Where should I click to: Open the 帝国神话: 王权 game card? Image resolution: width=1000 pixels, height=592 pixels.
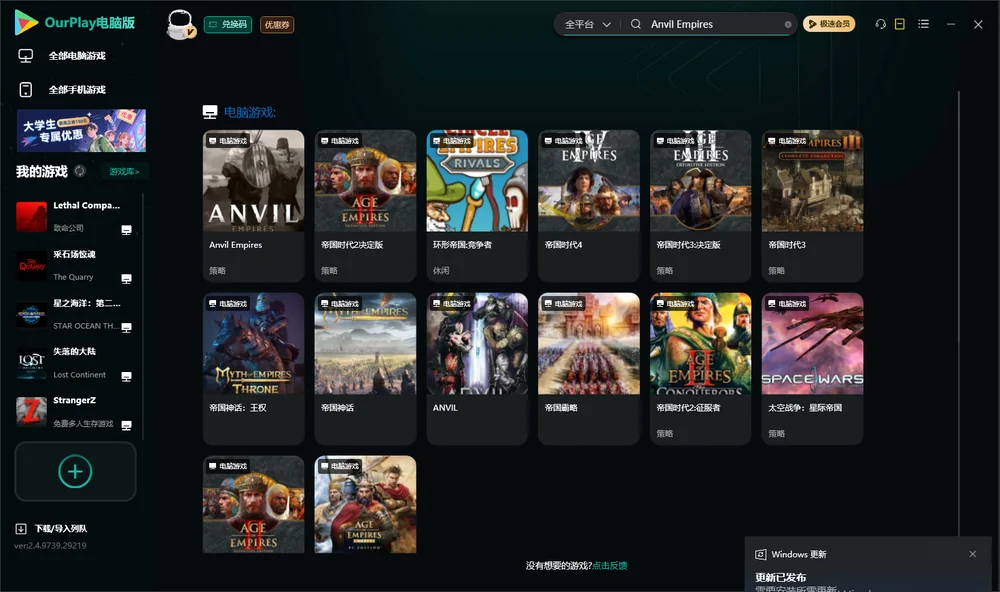(x=253, y=369)
